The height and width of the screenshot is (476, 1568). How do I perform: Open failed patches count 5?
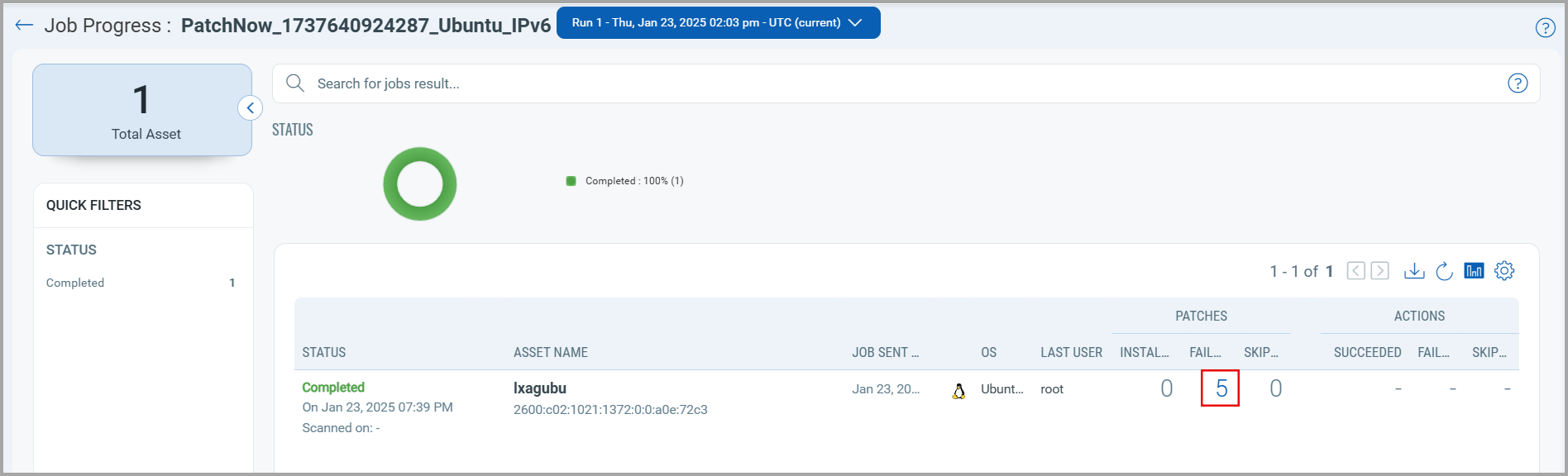[1221, 388]
